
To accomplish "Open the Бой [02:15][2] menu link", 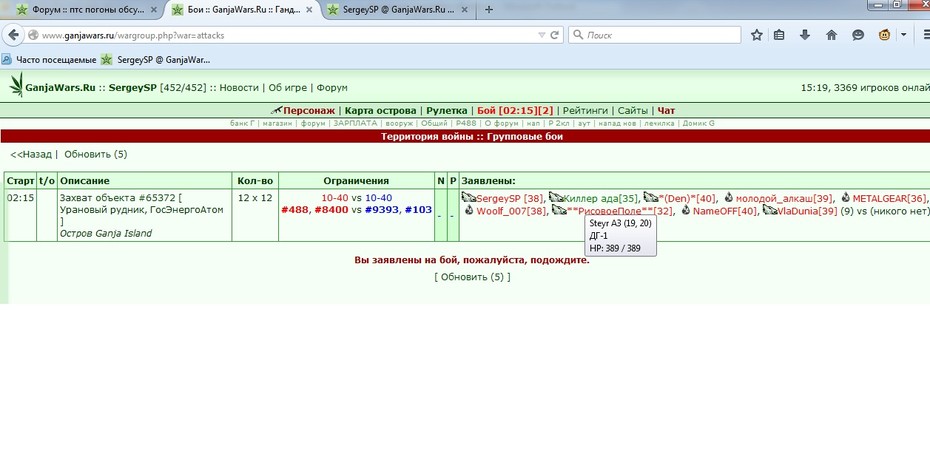I will (515, 110).
